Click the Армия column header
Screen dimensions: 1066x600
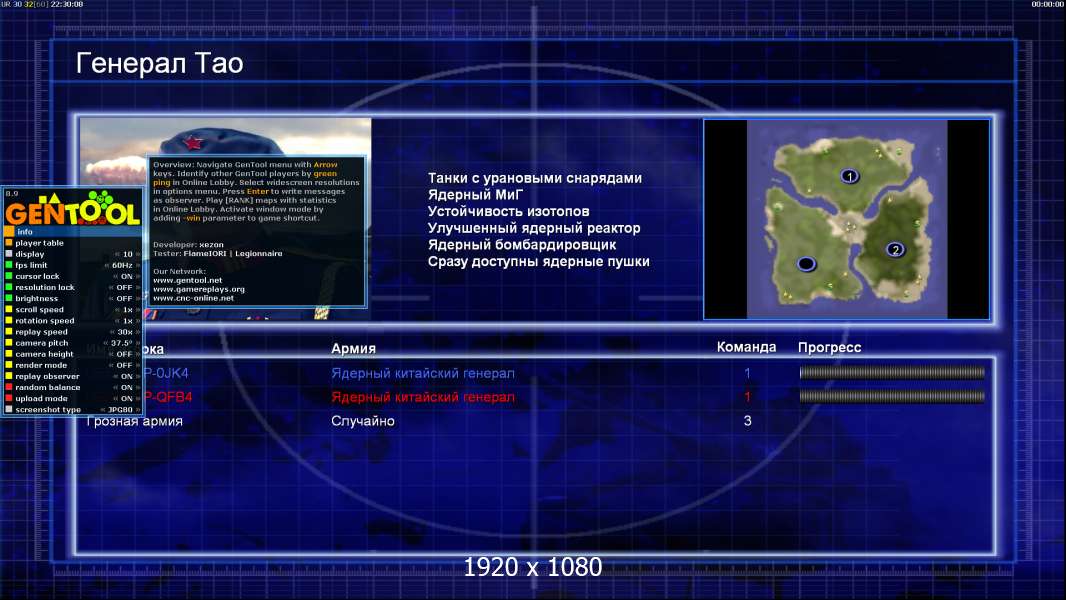tap(354, 349)
